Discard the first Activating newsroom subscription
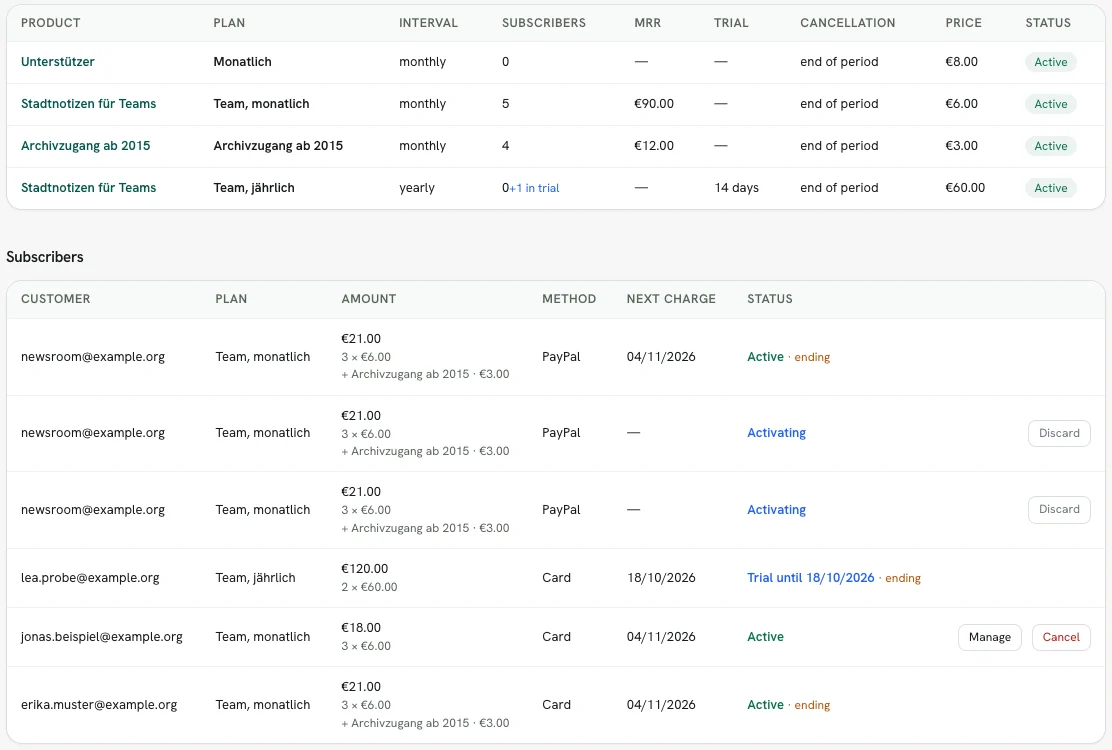 [1059, 433]
